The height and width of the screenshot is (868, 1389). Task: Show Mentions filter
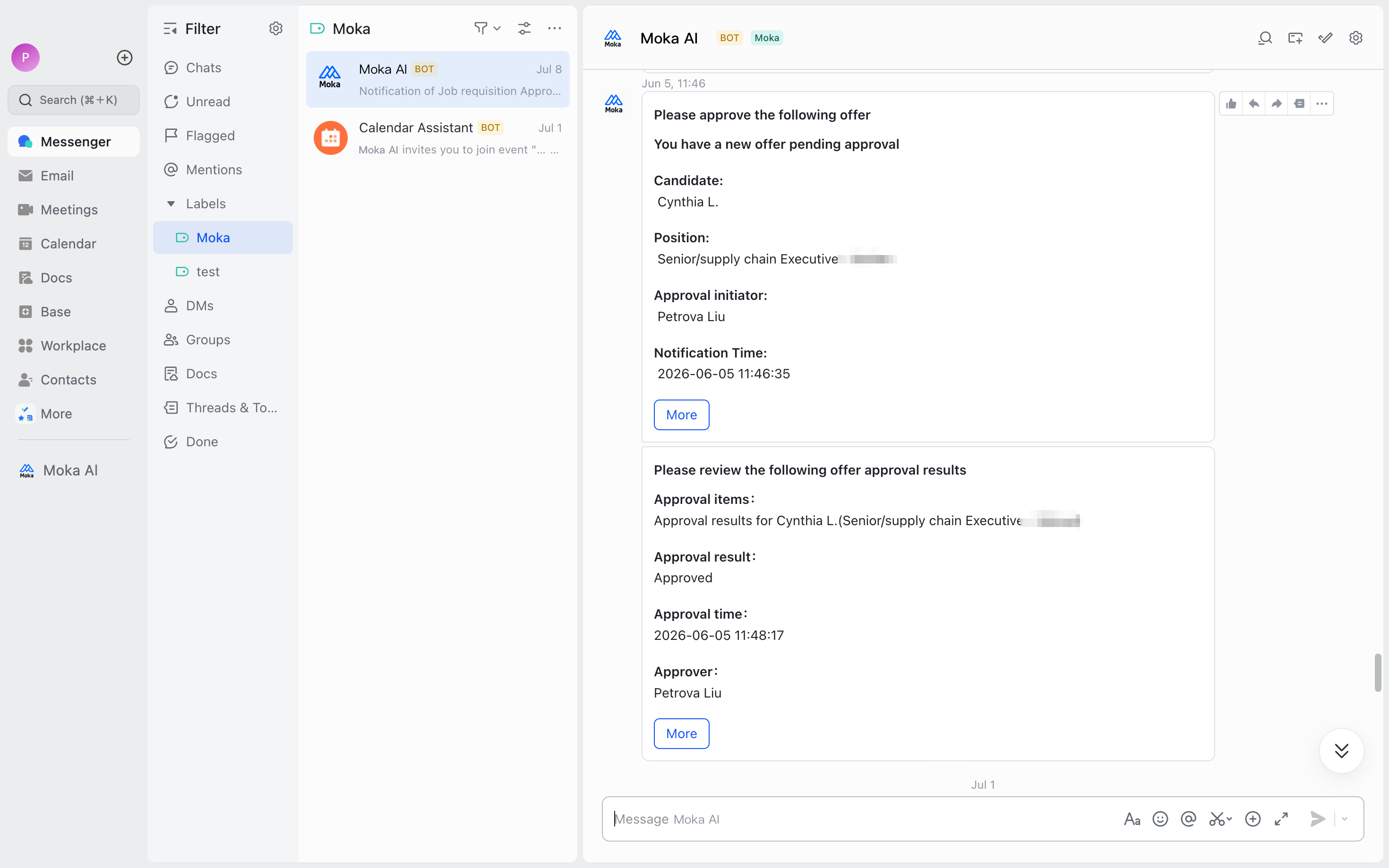(x=223, y=170)
